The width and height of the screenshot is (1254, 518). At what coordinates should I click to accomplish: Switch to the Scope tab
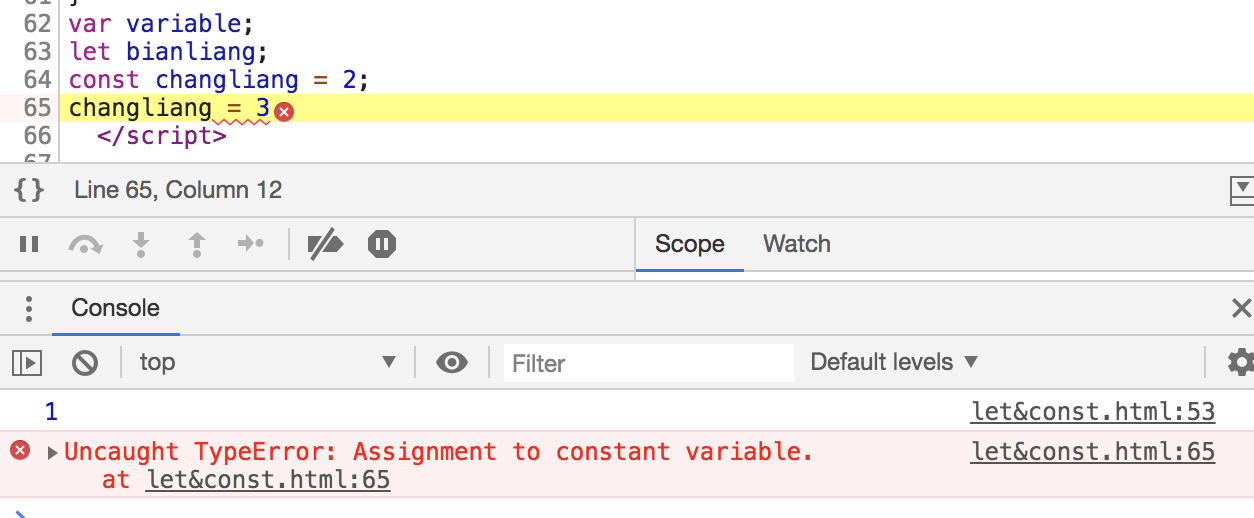coord(689,244)
